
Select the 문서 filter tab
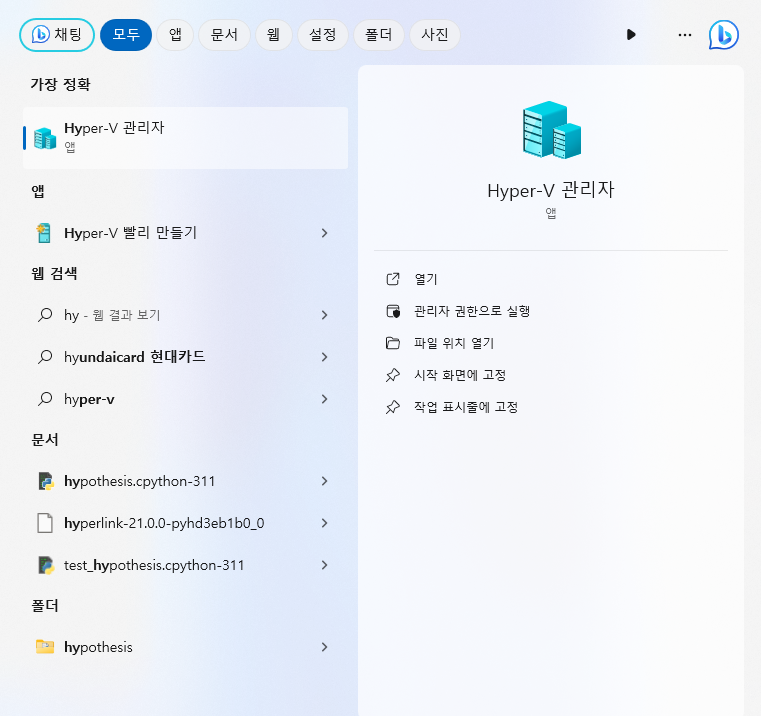pyautogui.click(x=224, y=35)
